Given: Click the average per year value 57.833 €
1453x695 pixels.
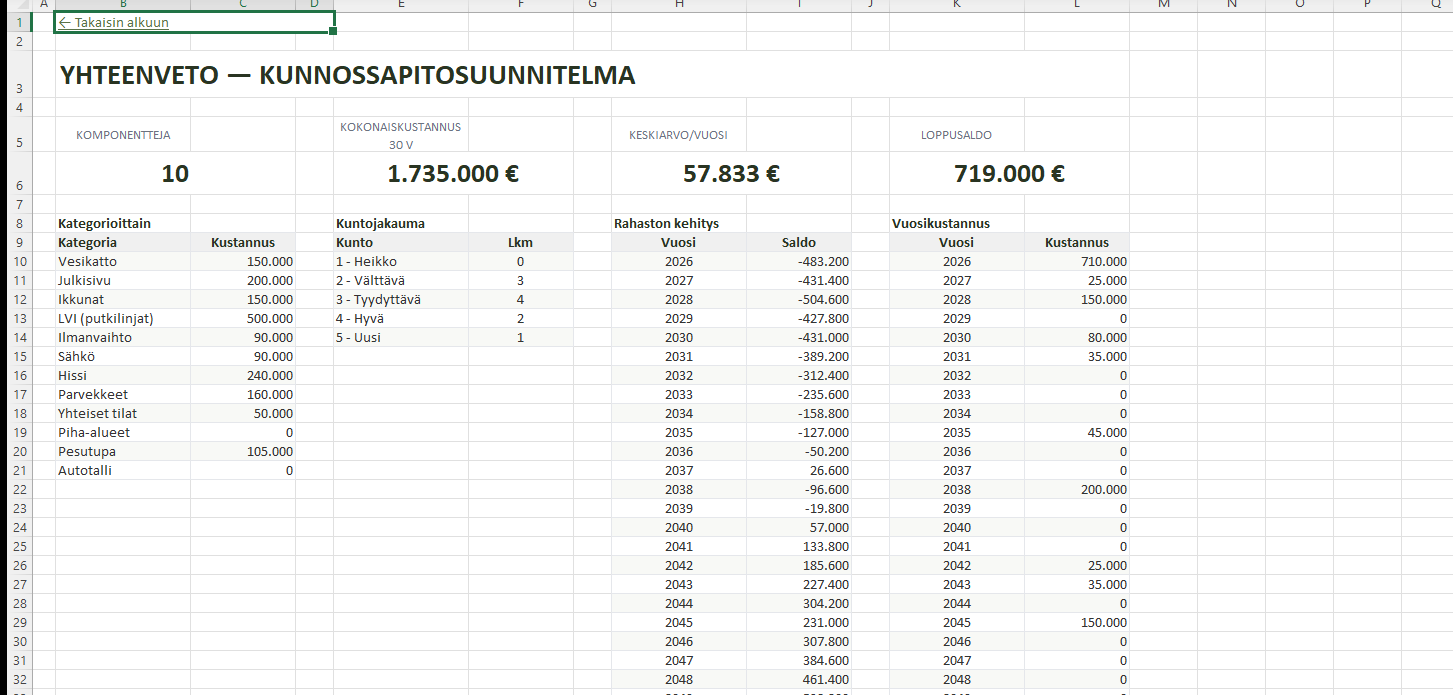Looking at the screenshot, I should [731, 174].
